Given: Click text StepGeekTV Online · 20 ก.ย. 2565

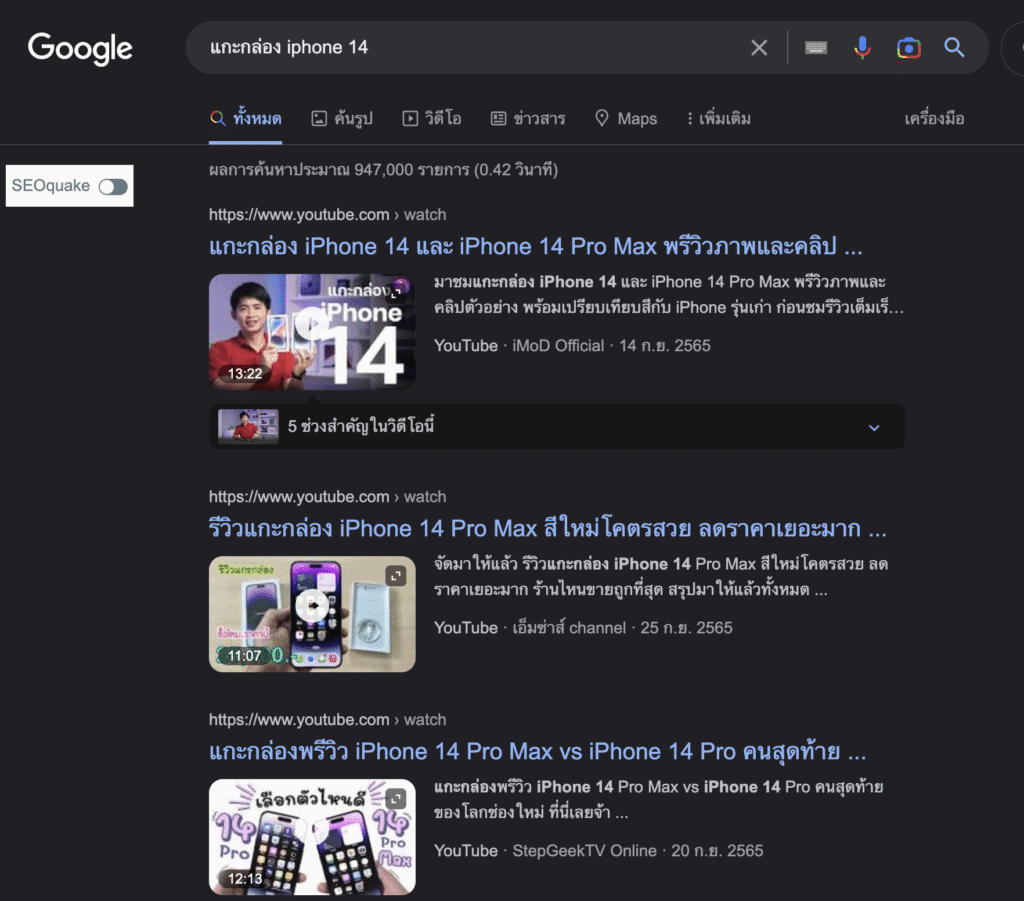Looking at the screenshot, I should pos(637,851).
